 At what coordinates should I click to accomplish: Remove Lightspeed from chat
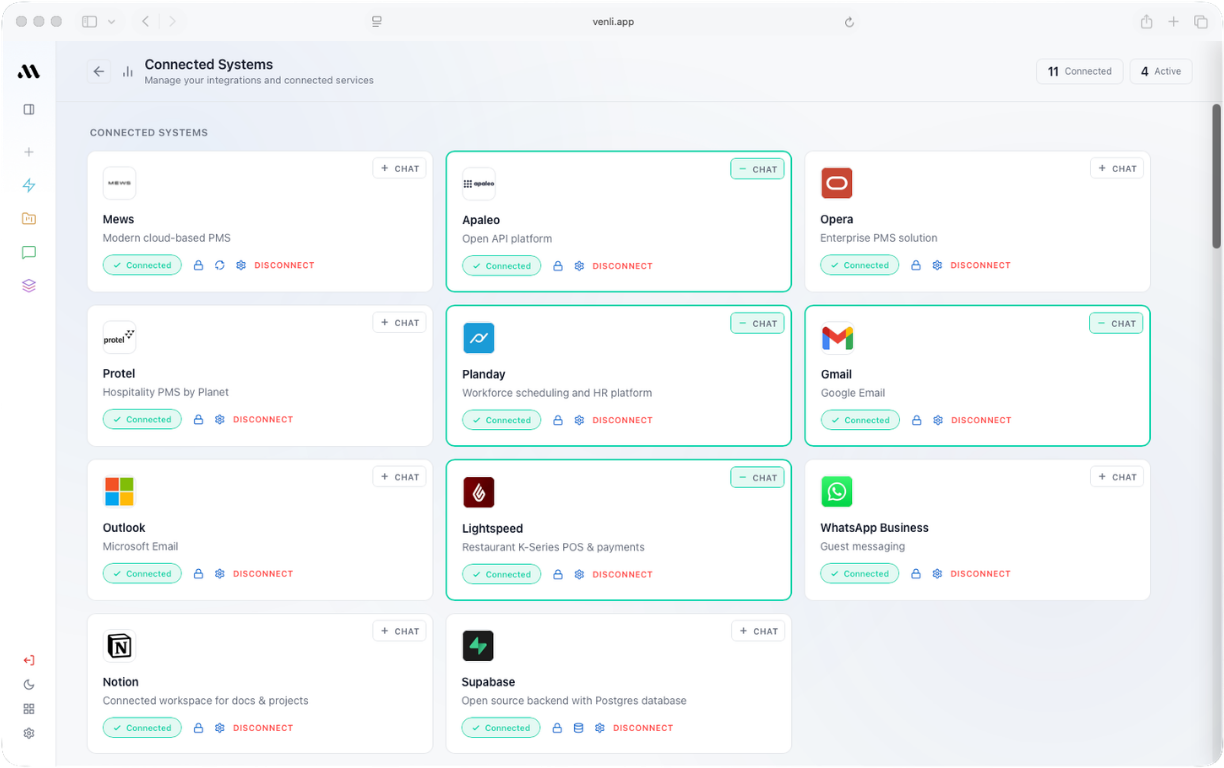(757, 477)
